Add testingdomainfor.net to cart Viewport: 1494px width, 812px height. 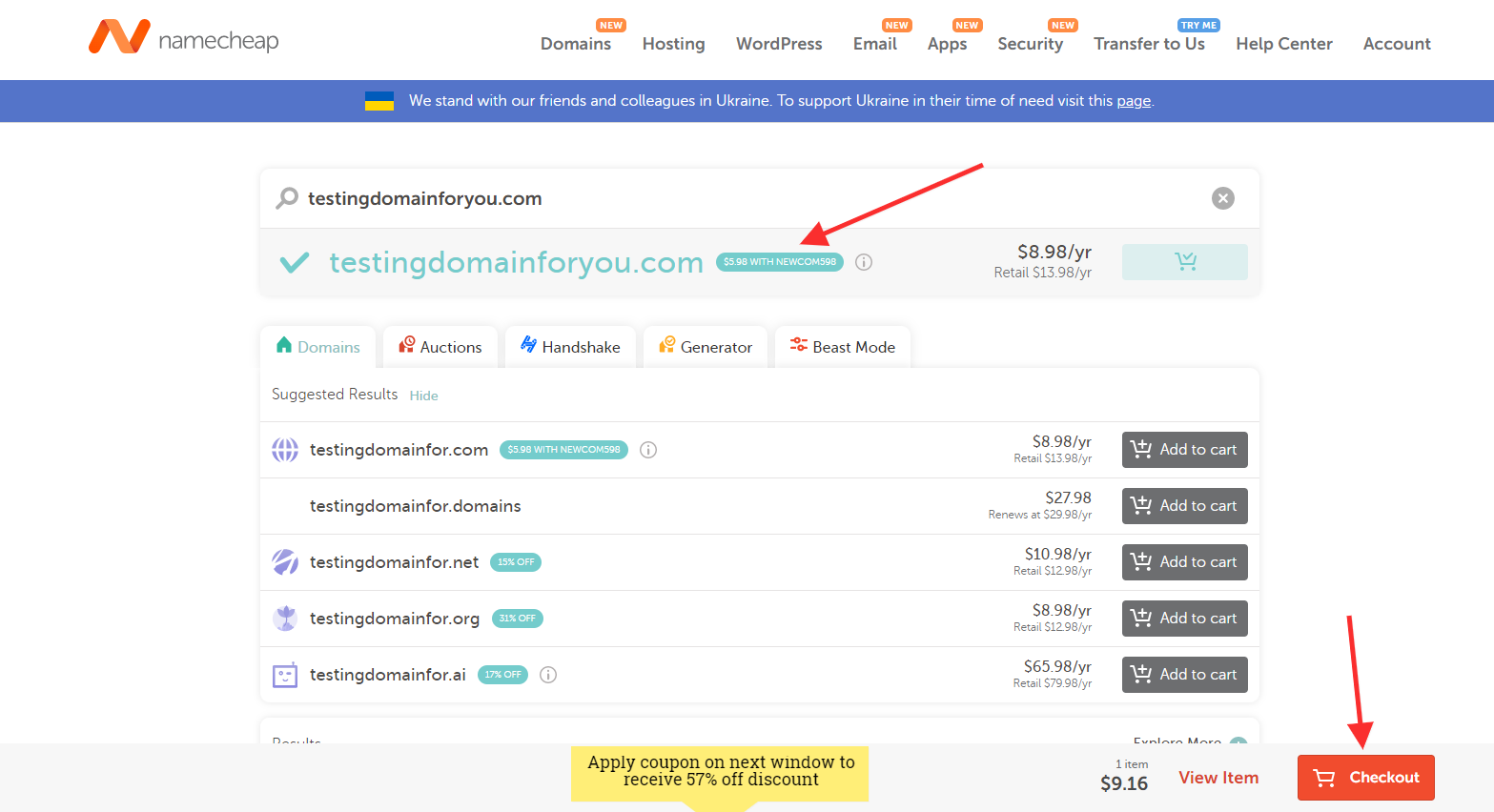[1184, 562]
